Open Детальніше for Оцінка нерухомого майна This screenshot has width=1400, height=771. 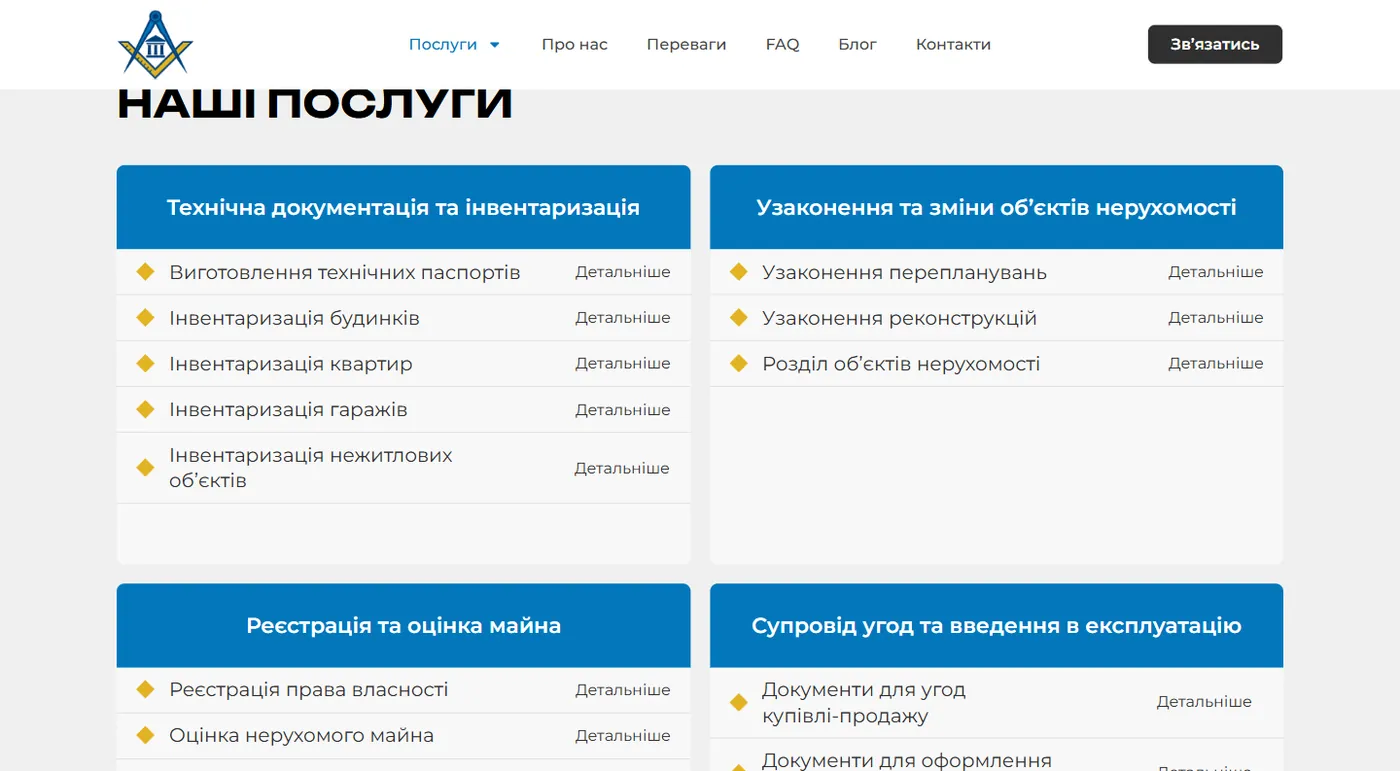click(x=622, y=736)
